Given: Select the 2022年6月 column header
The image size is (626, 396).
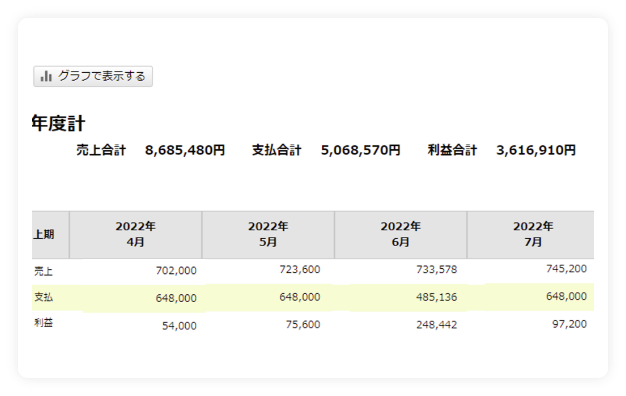Looking at the screenshot, I should pos(400,234).
